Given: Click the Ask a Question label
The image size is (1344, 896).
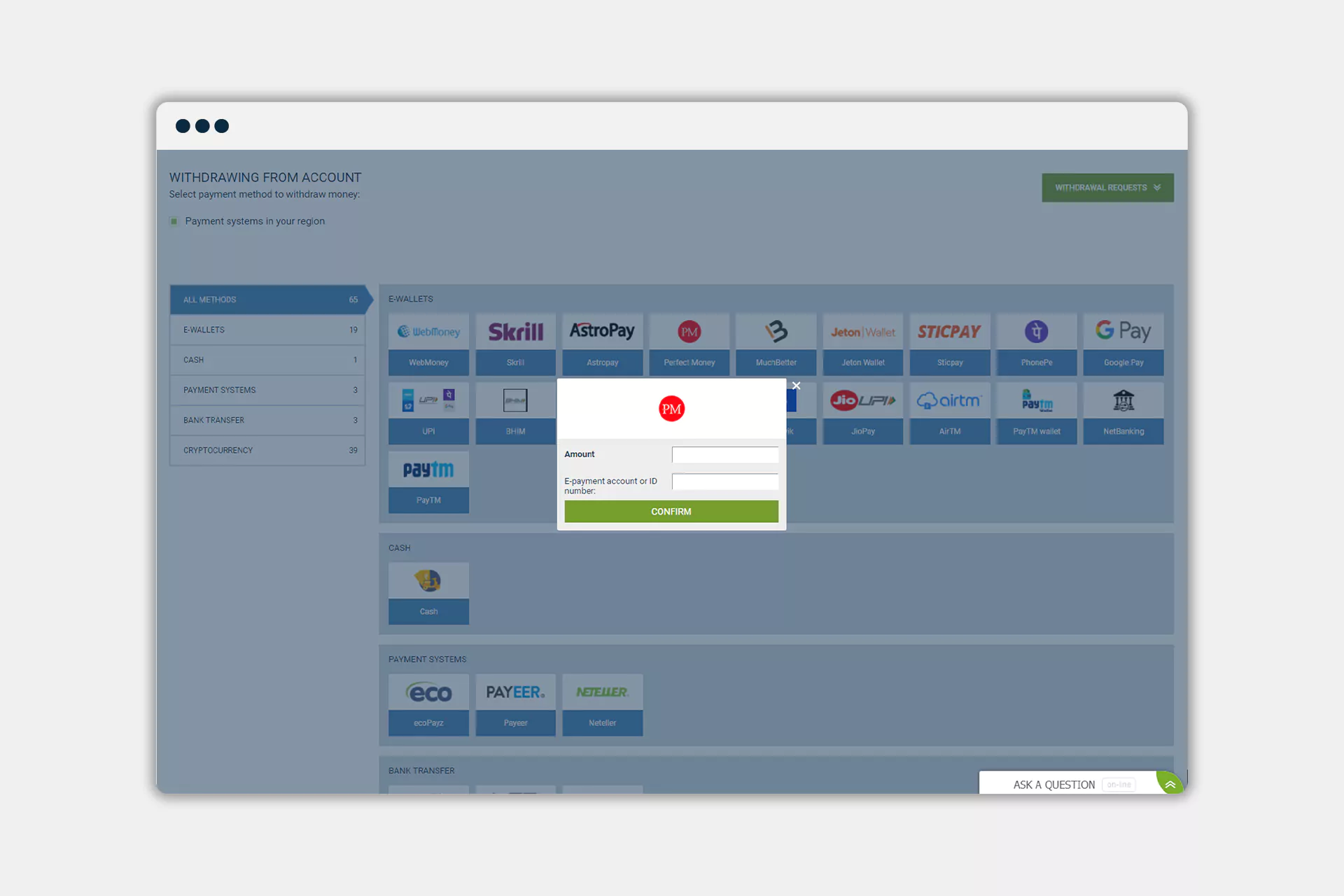Looking at the screenshot, I should (x=1053, y=785).
